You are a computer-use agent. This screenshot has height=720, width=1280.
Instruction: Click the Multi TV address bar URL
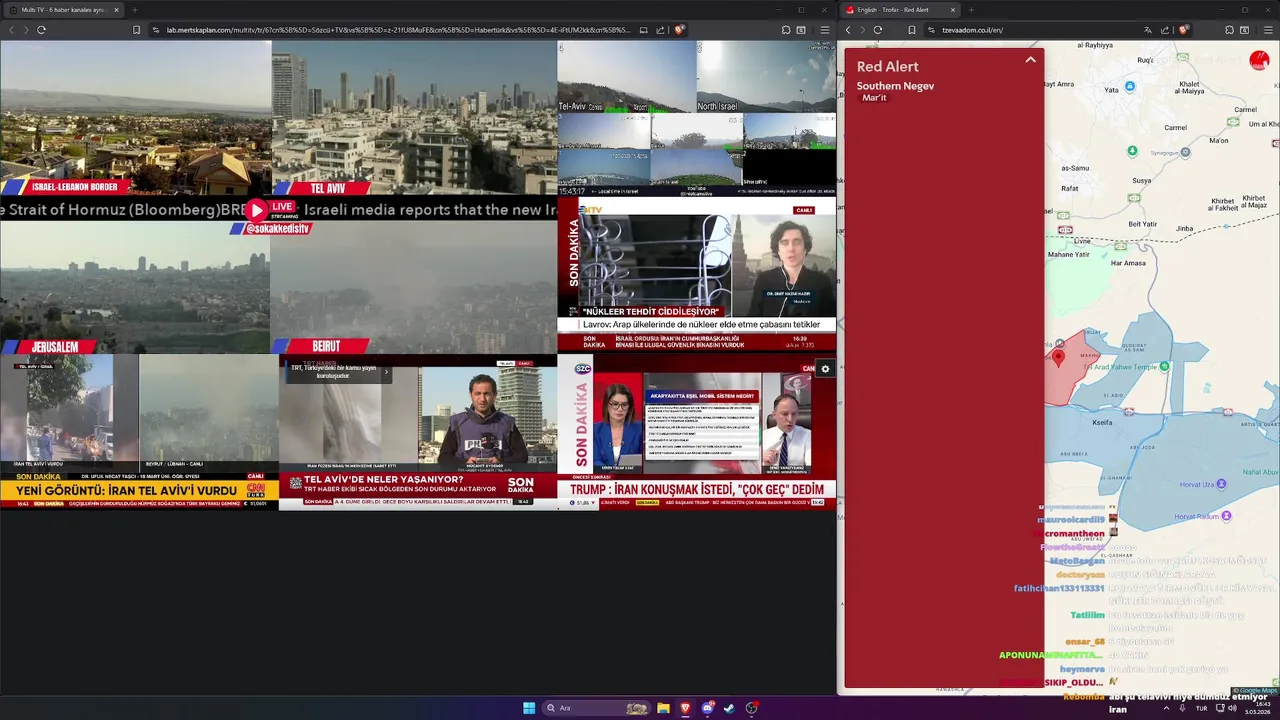[x=398, y=30]
